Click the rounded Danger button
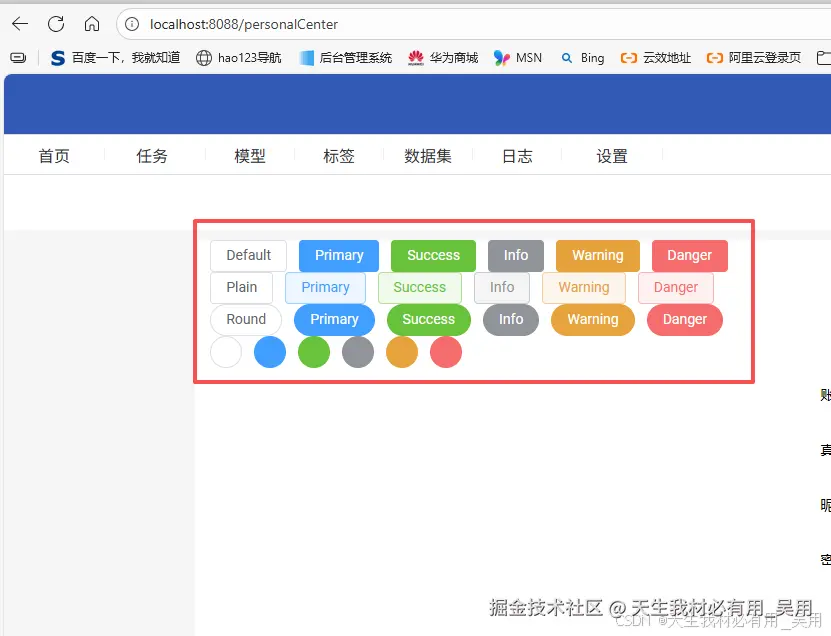Viewport: 831px width, 636px height. coord(684,319)
